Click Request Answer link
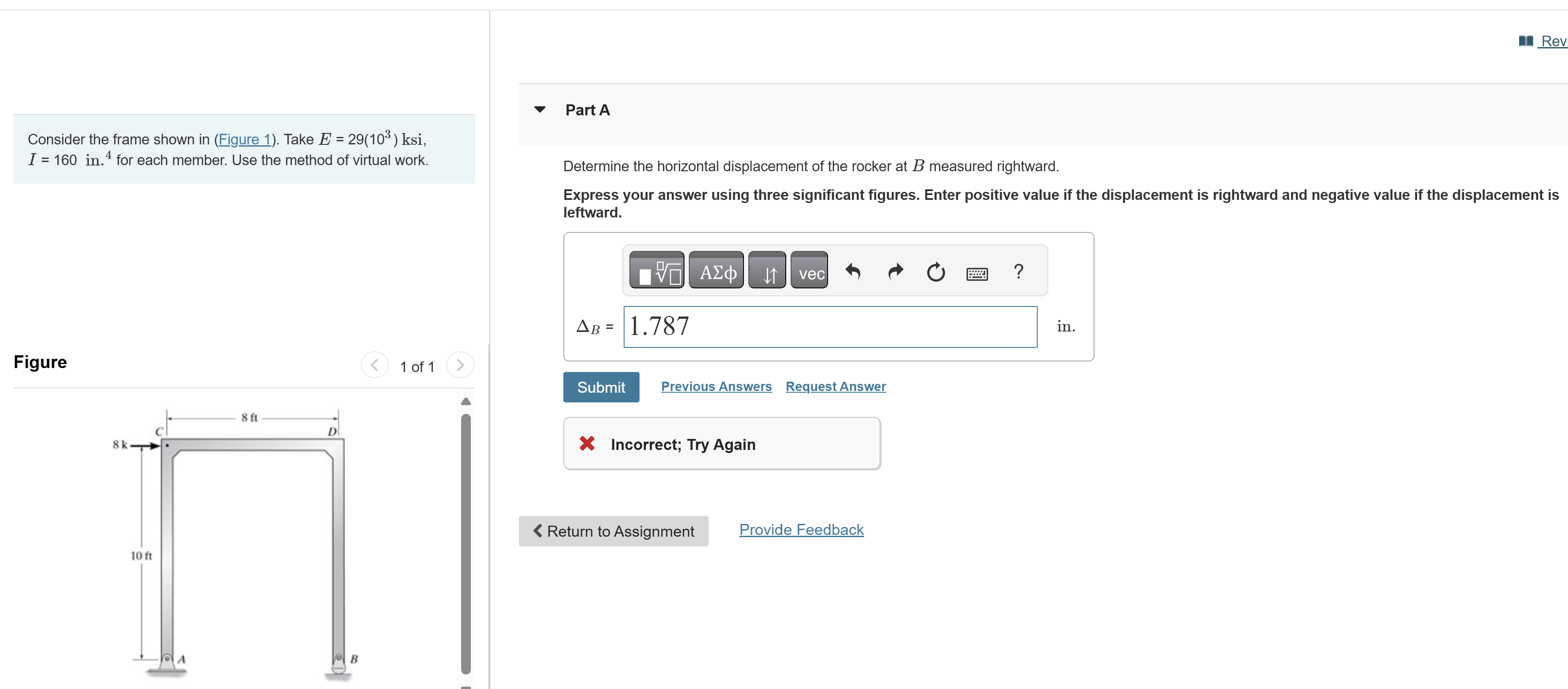Image resolution: width=1568 pixels, height=689 pixels. coord(835,387)
